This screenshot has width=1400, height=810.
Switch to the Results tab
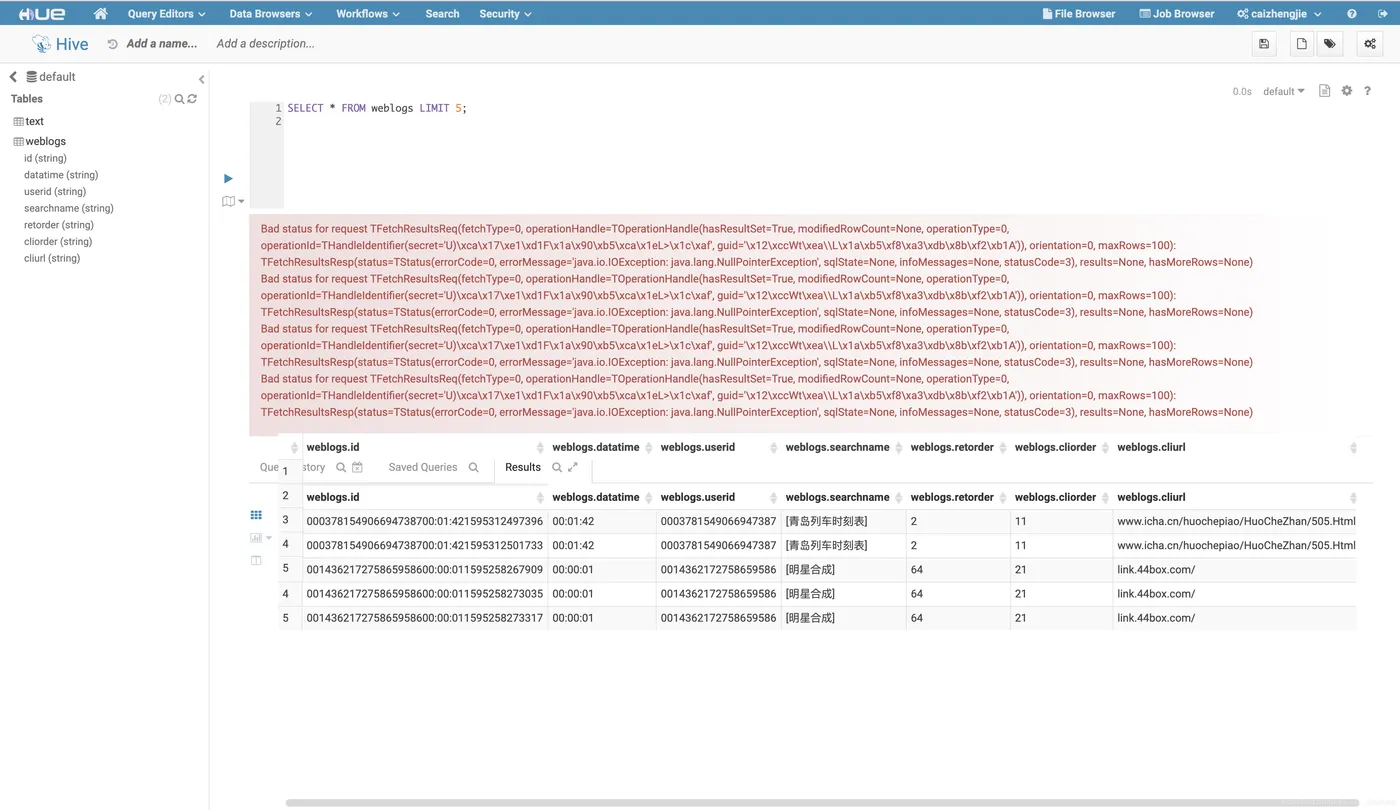click(x=522, y=467)
